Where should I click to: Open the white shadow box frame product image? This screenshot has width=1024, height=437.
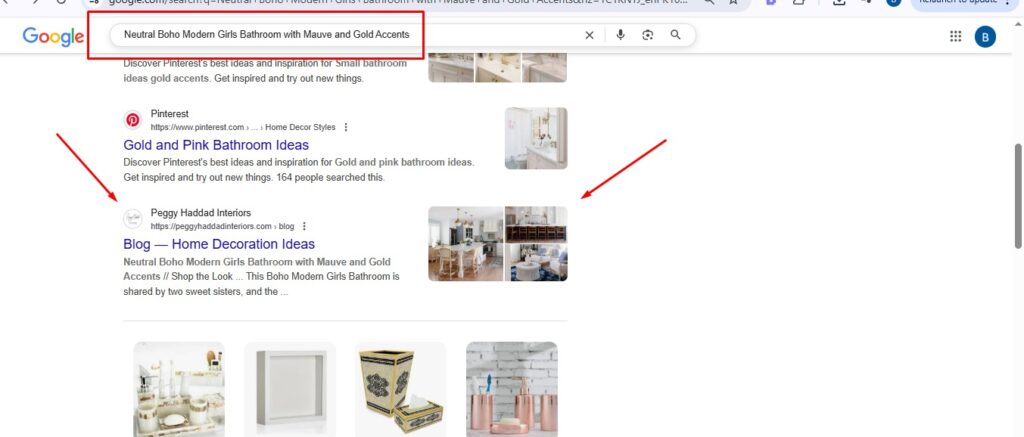pos(290,389)
